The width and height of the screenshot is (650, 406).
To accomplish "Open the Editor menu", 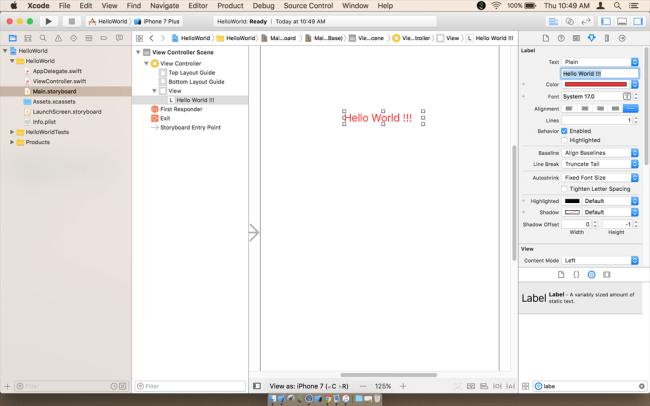I will [198, 6].
